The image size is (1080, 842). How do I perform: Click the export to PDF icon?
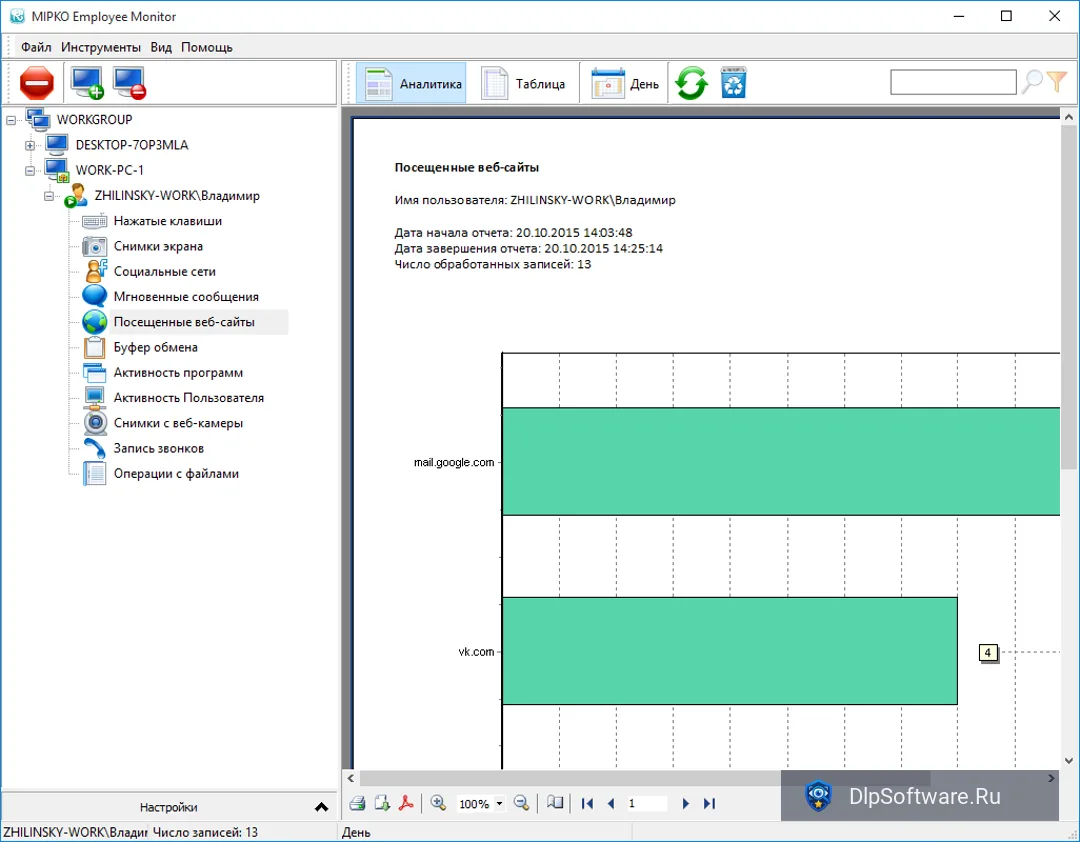pos(406,803)
